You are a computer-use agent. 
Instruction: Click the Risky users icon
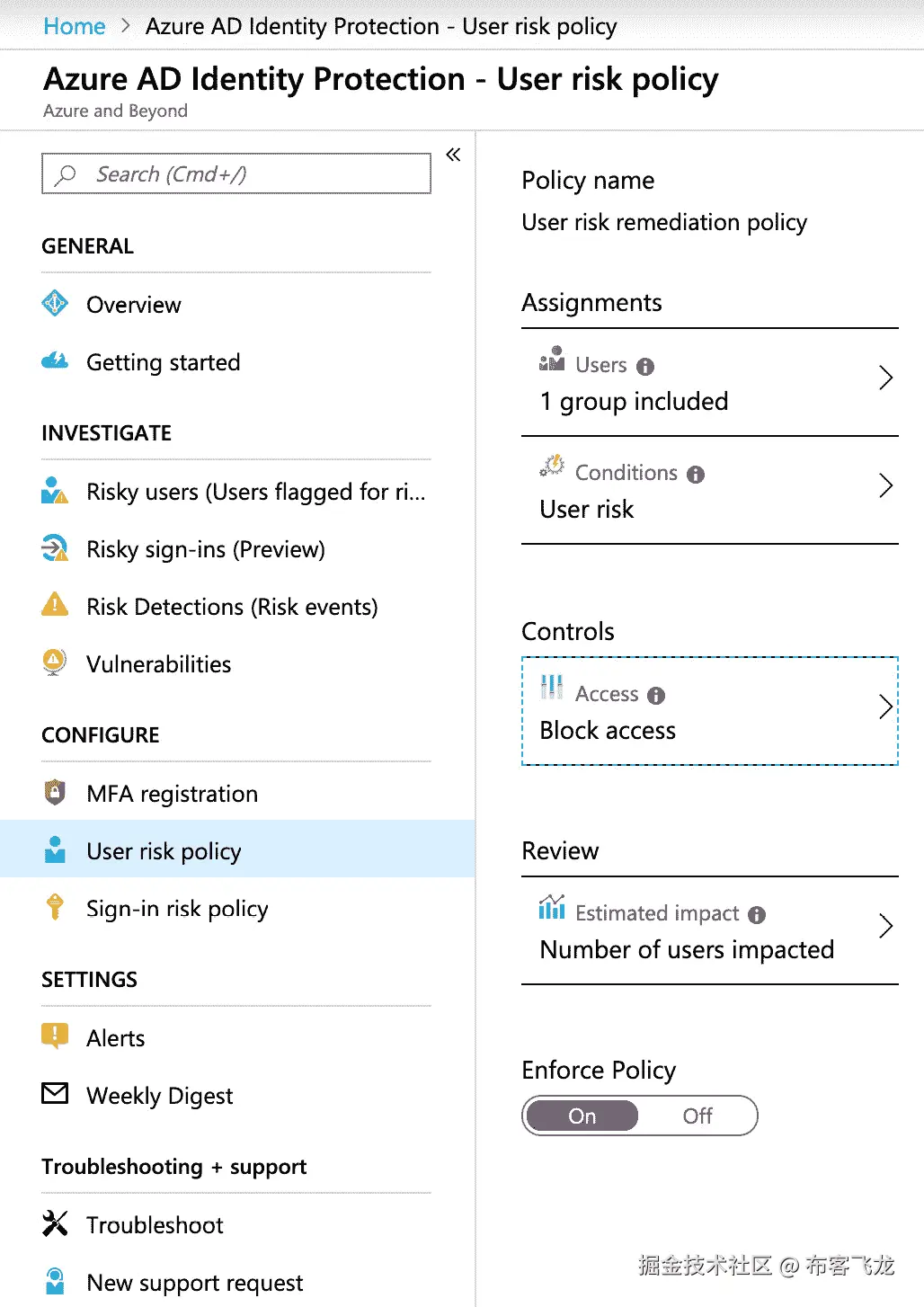[x=55, y=491]
